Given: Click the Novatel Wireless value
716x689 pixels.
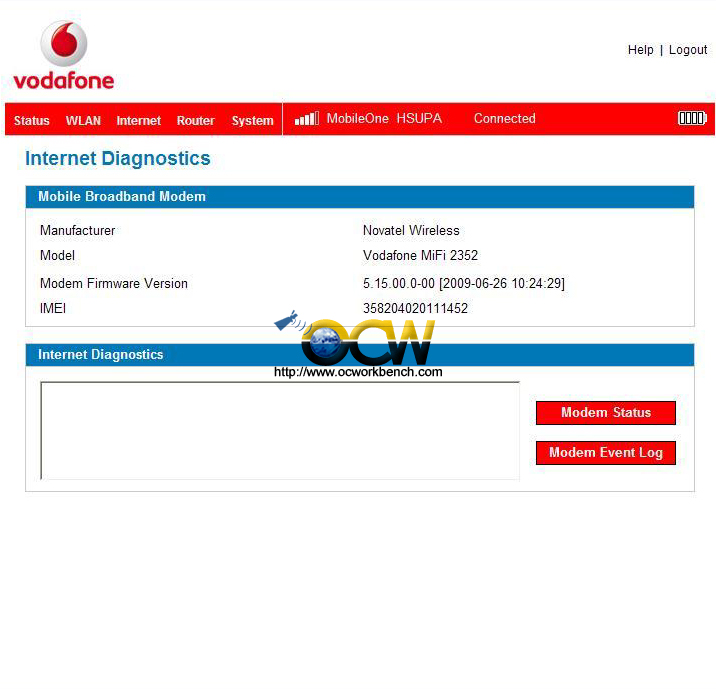Looking at the screenshot, I should (x=411, y=231).
